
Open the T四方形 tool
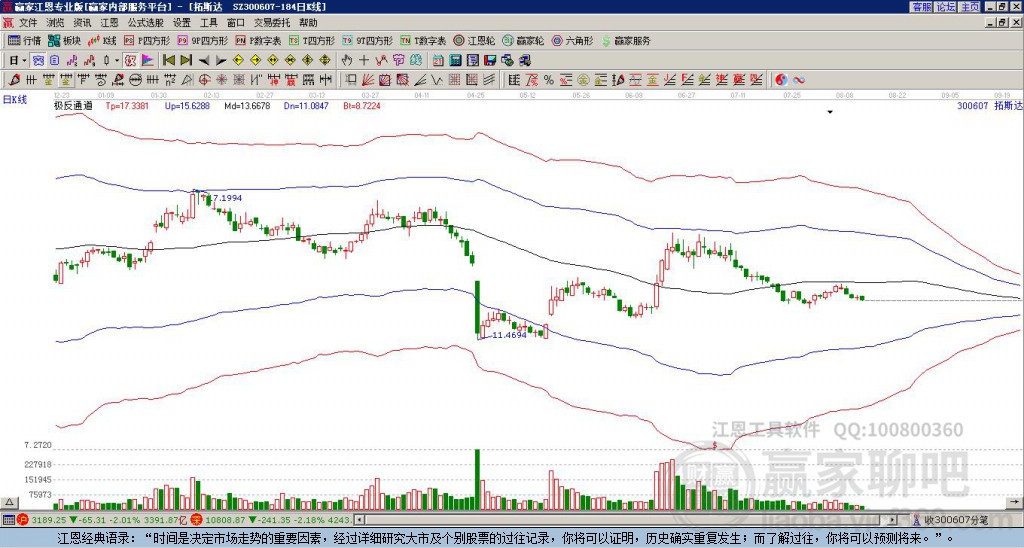(x=312, y=40)
